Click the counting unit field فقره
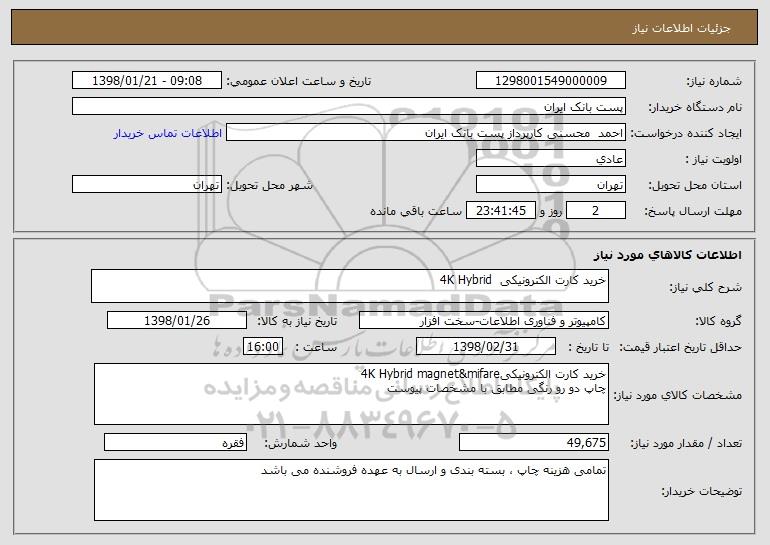 click(175, 442)
